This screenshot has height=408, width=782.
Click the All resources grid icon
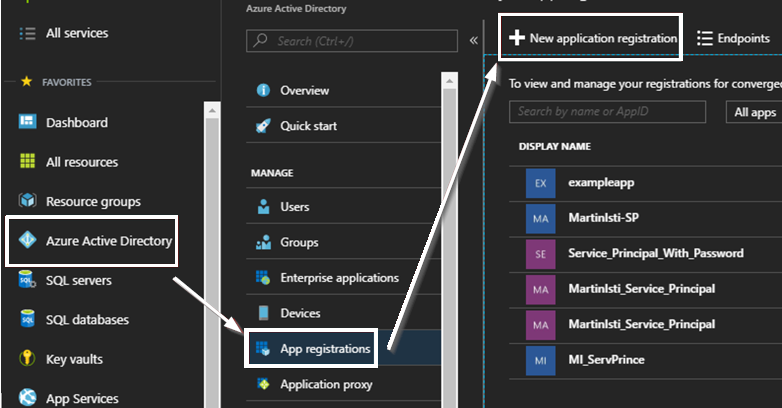[27, 161]
